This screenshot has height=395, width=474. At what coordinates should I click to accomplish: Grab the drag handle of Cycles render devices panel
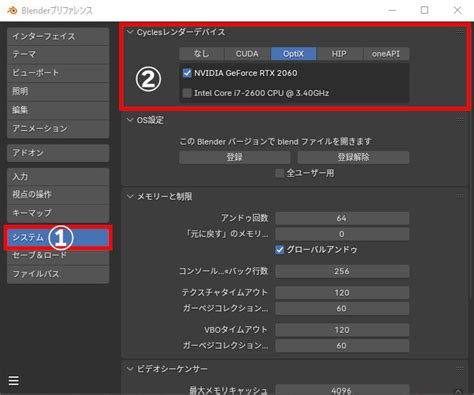tap(460, 32)
